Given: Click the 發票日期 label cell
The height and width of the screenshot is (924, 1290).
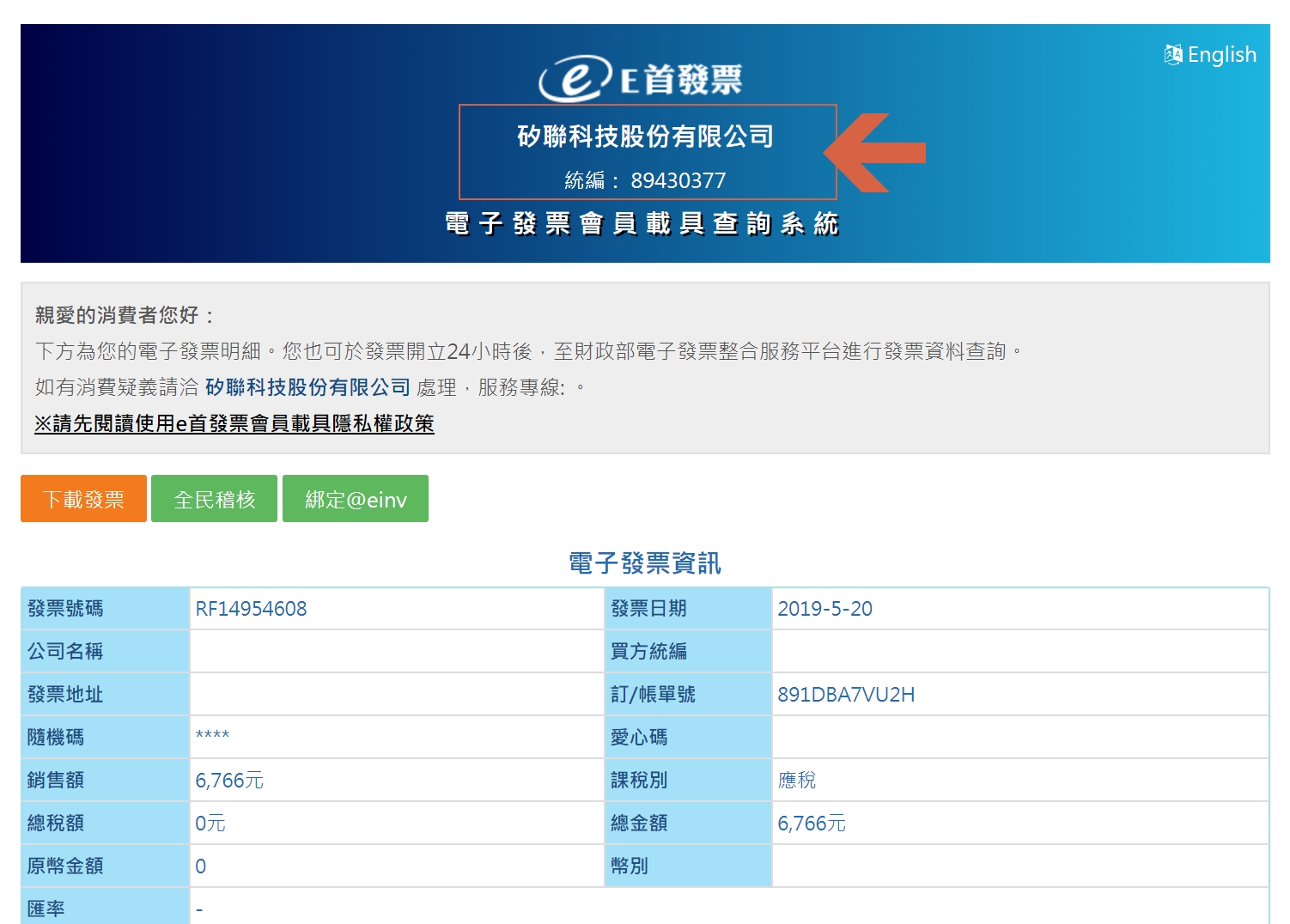Looking at the screenshot, I should 688,609.
